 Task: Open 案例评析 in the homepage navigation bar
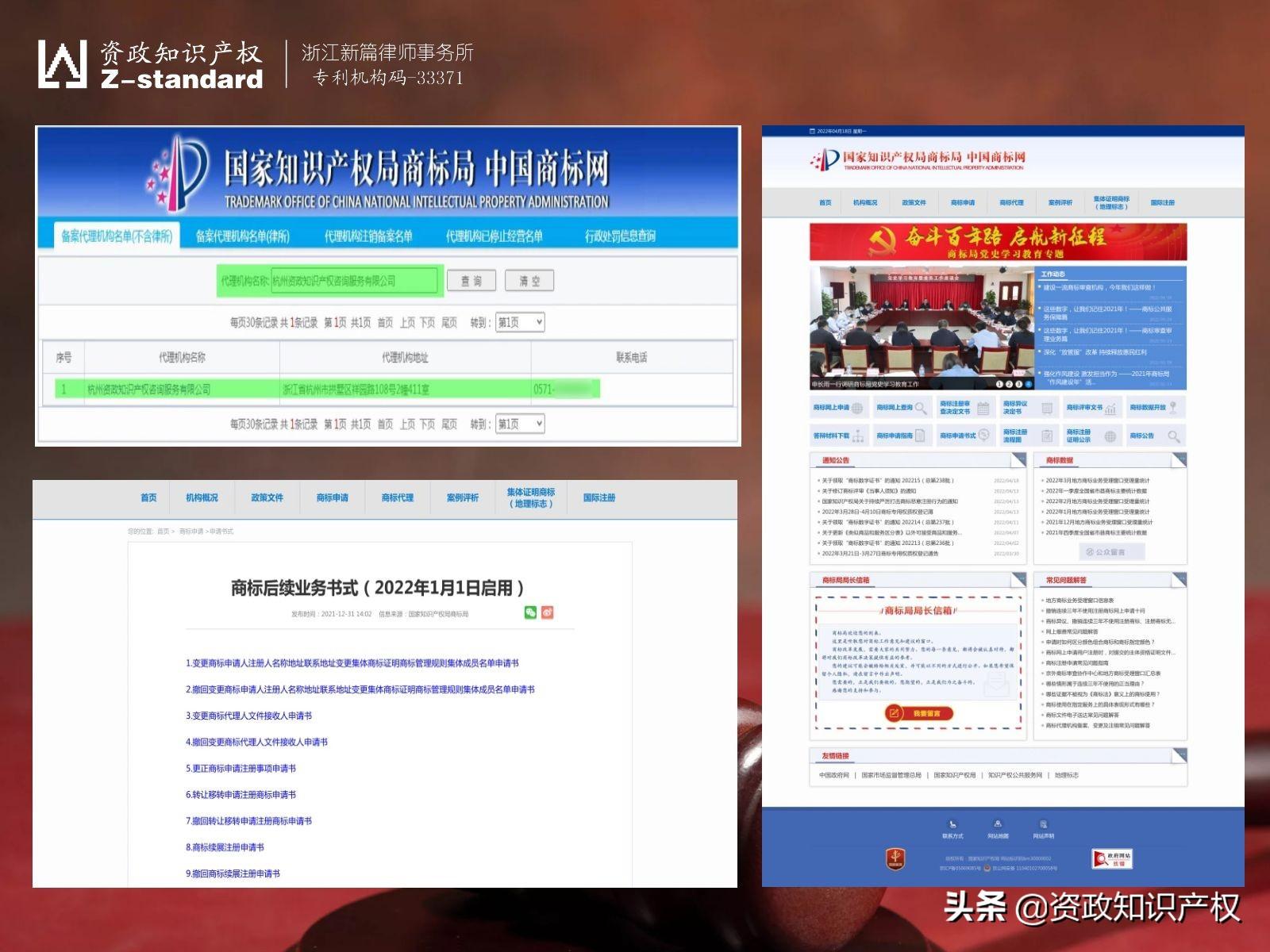(x=1060, y=203)
